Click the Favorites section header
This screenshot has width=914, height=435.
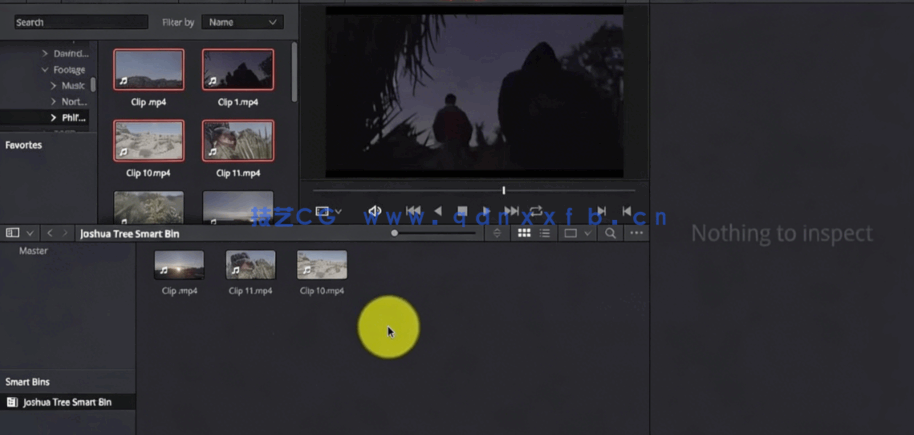tap(24, 145)
